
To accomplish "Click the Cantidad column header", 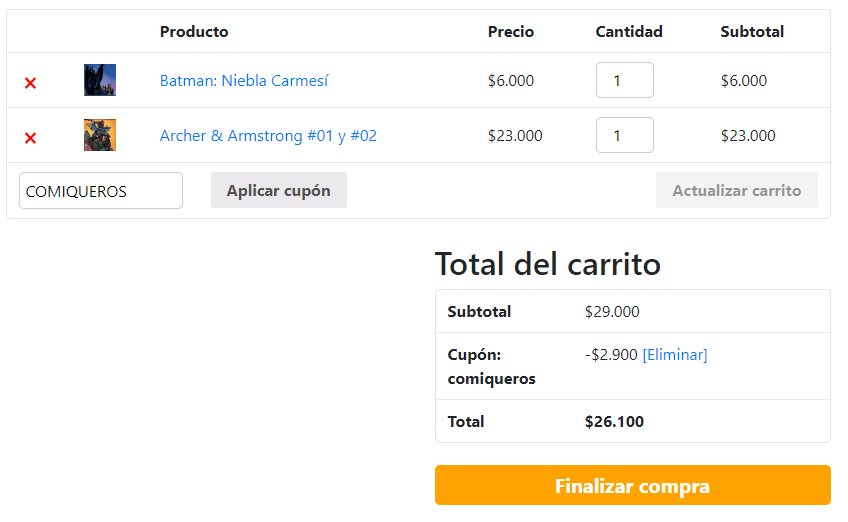I will (629, 32).
